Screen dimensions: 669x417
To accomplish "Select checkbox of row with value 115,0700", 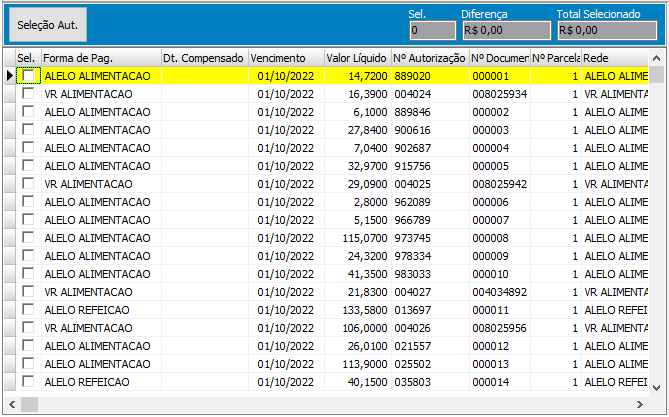I will tap(29, 238).
